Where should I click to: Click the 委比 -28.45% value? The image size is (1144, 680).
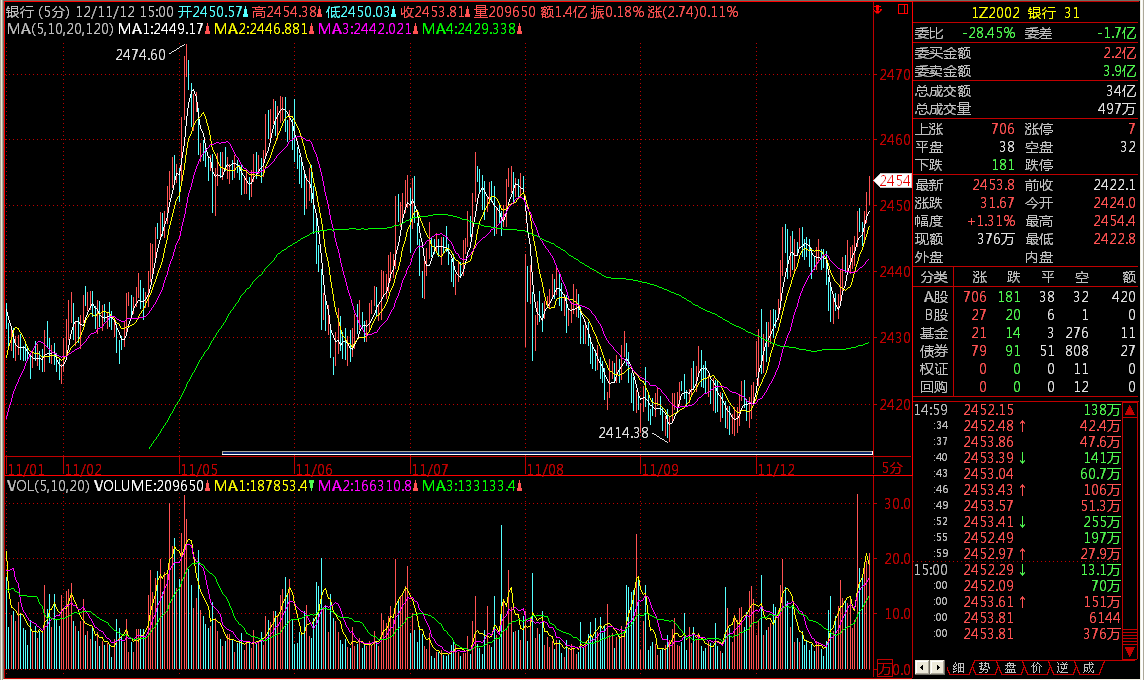point(989,33)
